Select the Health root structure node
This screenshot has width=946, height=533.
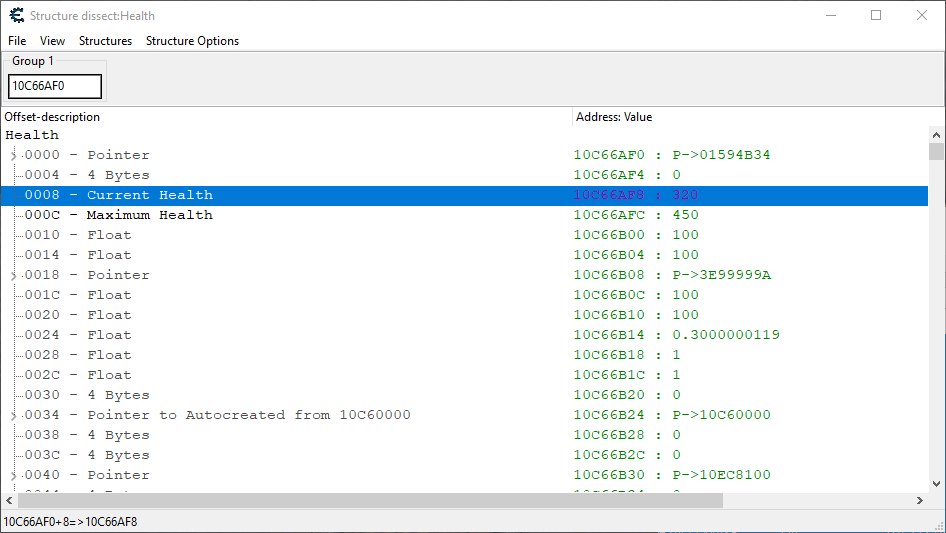(32, 135)
